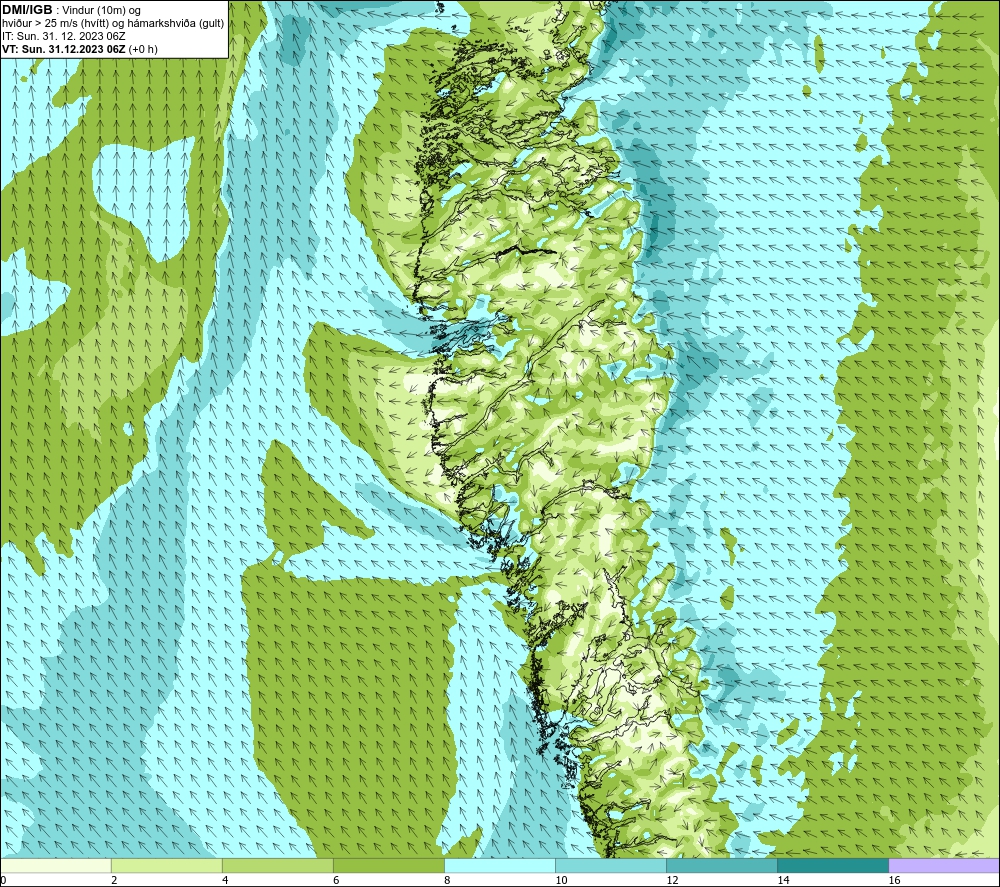The height and width of the screenshot is (887, 1000).
Task: Click the '(+0 h)' forecast offset text
Action: [143, 49]
